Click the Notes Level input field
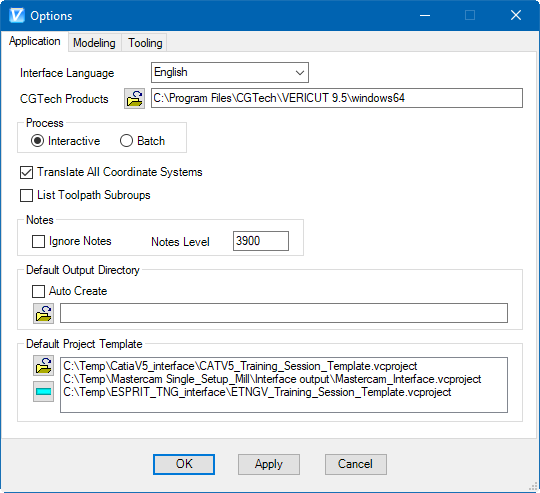This screenshot has width=540, height=493. (261, 241)
